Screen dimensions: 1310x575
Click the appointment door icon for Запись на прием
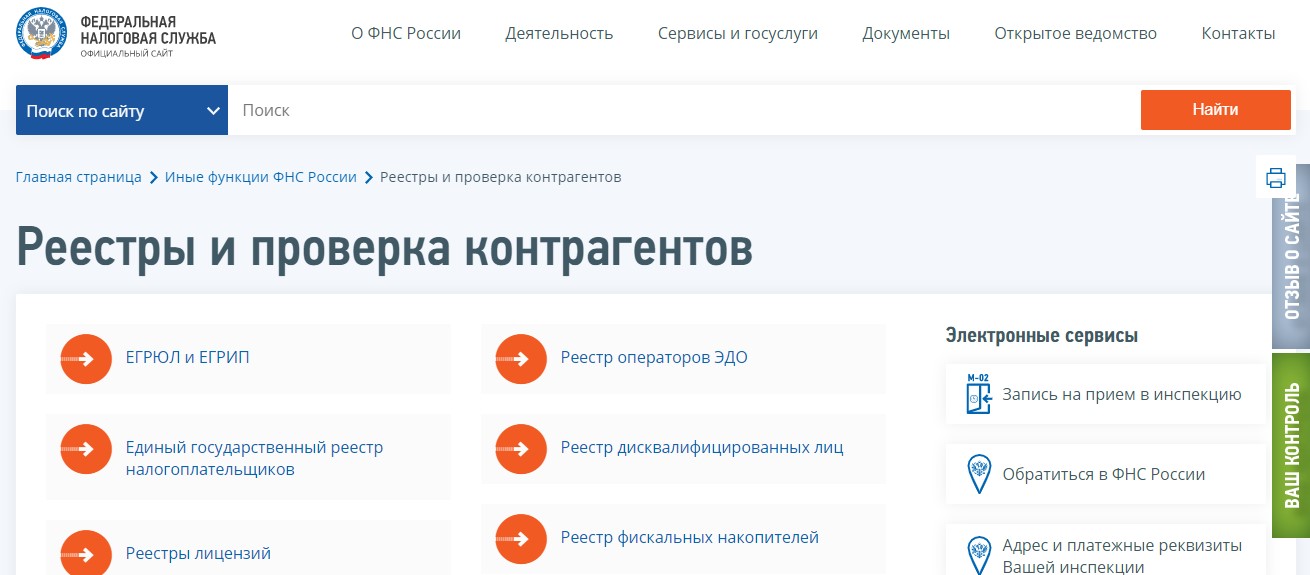pos(978,394)
